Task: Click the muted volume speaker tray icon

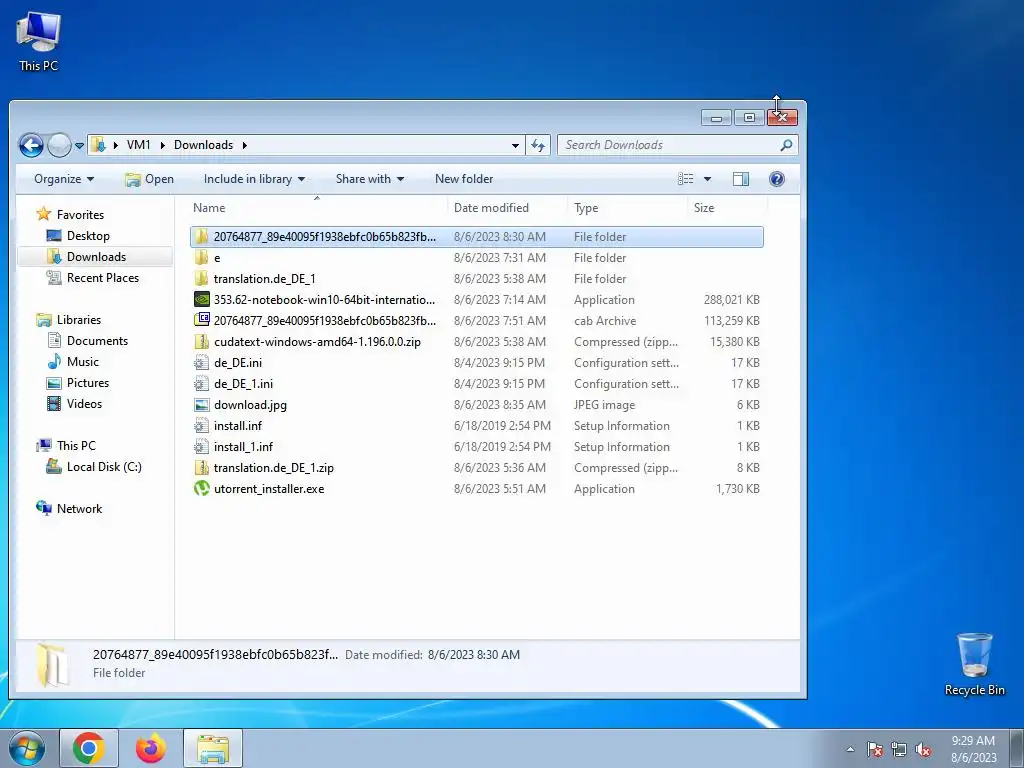Action: 923,749
